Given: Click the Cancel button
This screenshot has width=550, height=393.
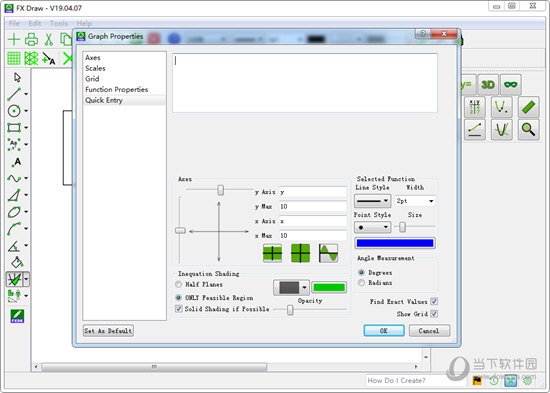Looking at the screenshot, I should point(429,331).
